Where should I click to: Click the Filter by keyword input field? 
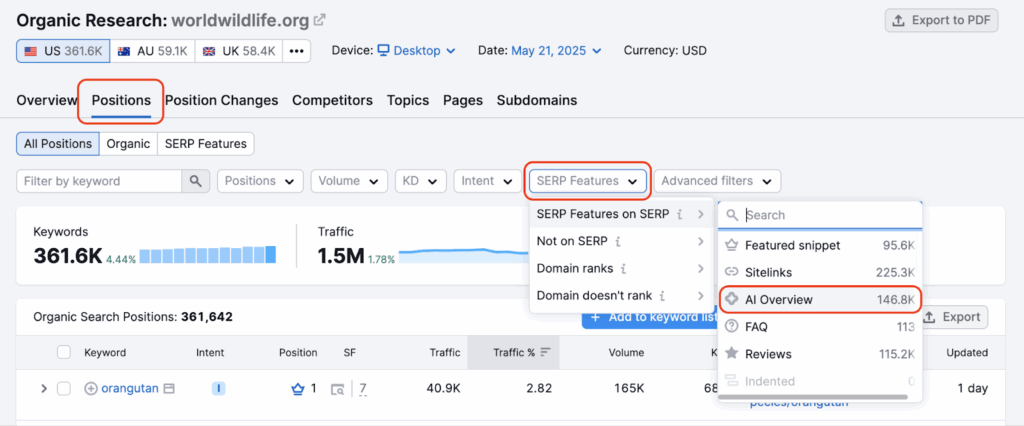pos(99,181)
